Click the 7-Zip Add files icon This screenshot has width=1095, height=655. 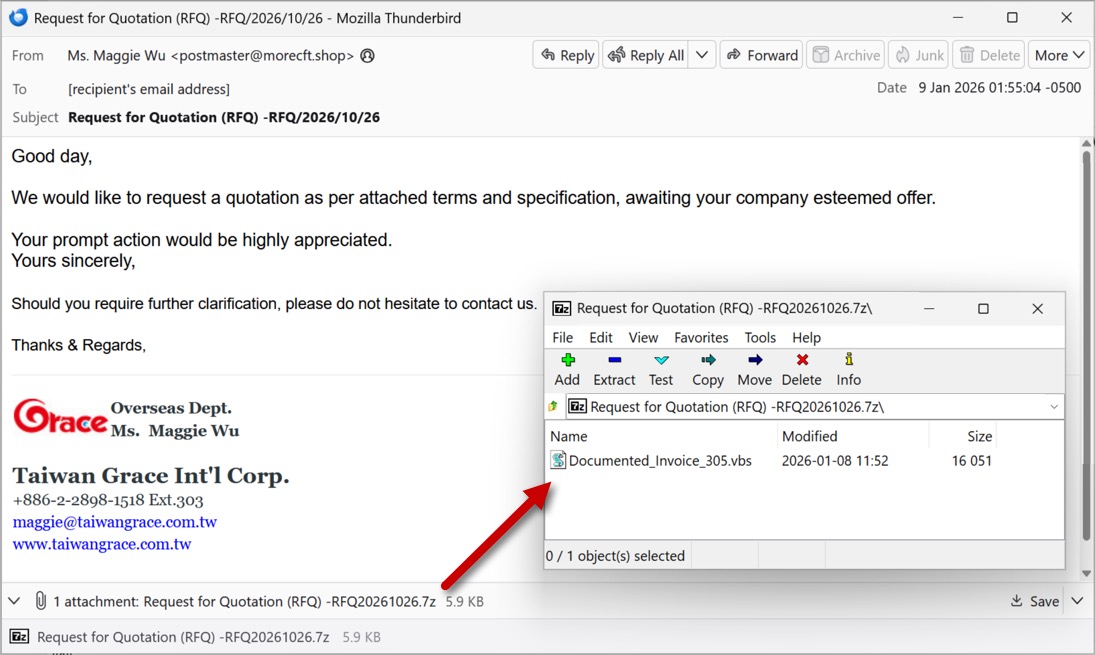[x=567, y=361]
